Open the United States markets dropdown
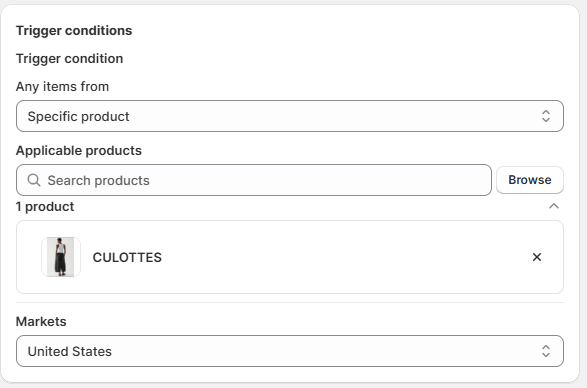This screenshot has height=388, width=587. click(290, 351)
